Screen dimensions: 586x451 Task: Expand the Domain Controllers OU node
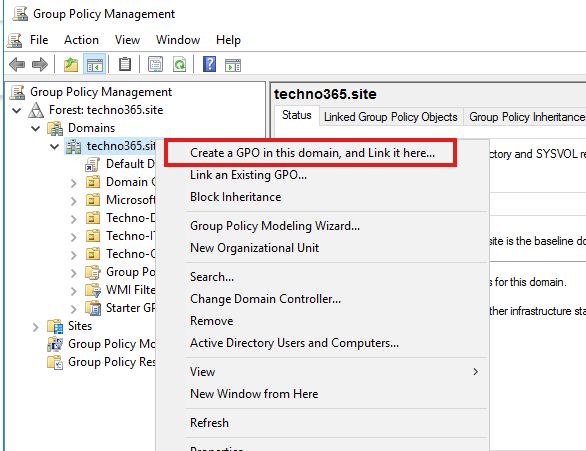(x=74, y=183)
